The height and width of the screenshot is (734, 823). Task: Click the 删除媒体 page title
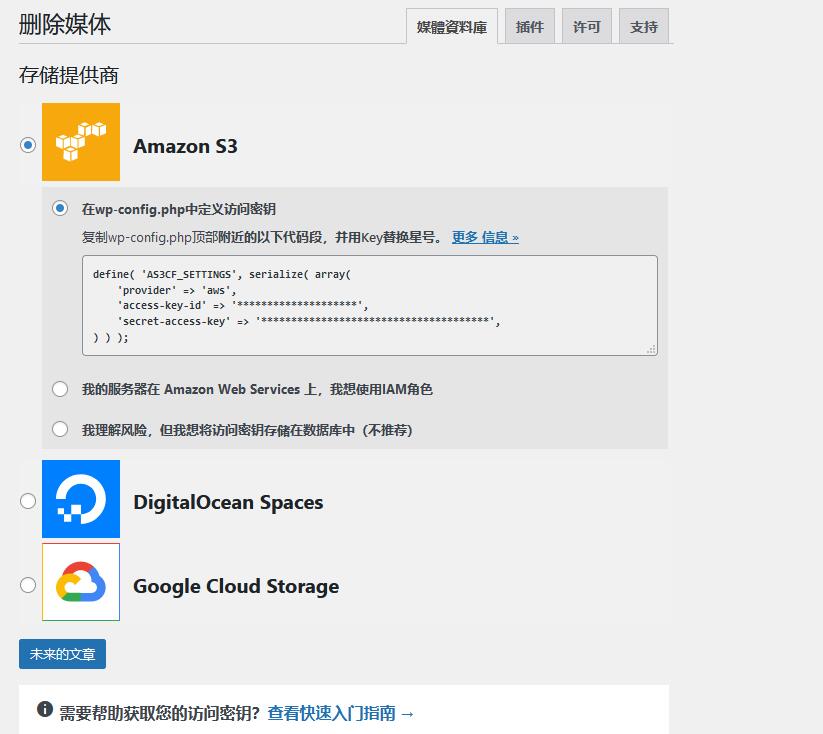(65, 25)
